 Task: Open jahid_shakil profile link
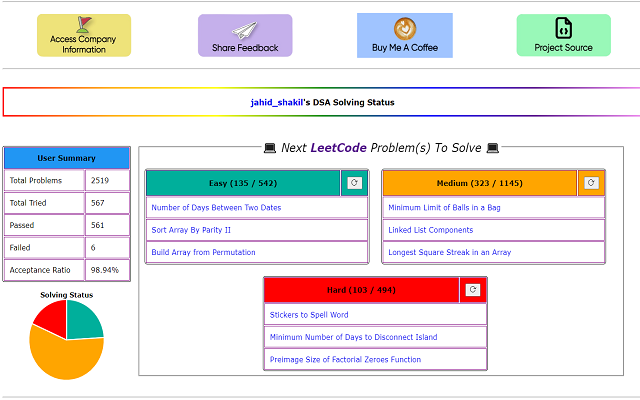(276, 102)
